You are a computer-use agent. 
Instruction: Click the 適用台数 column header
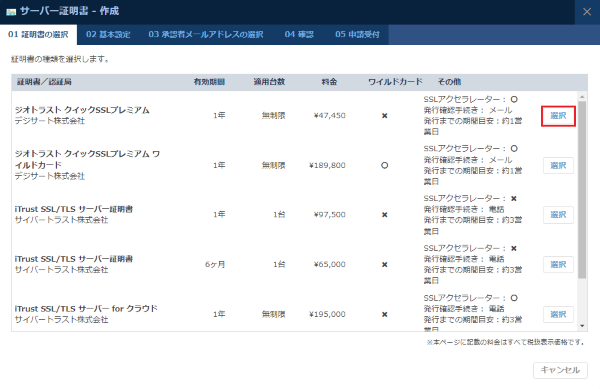click(x=269, y=82)
